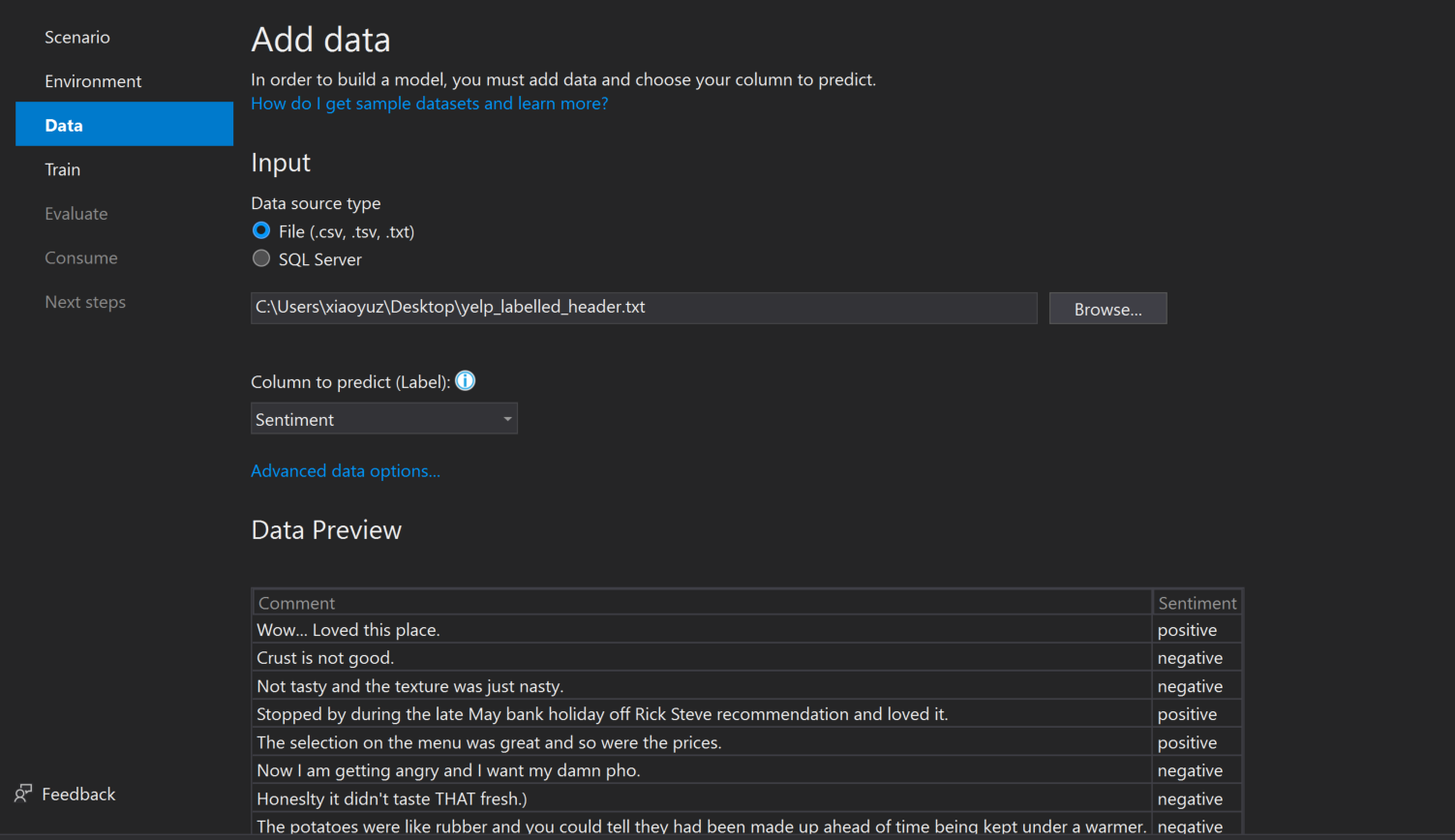The image size is (1455, 840).
Task: Click the Consume step
Action: pyautogui.click(x=81, y=257)
